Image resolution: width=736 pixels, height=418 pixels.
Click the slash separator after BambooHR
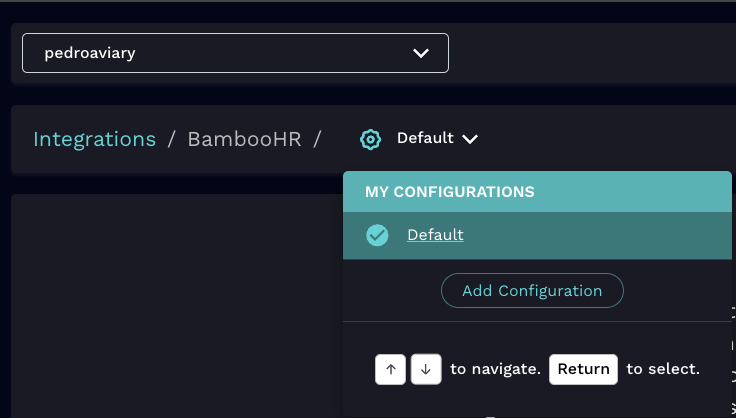click(x=317, y=139)
